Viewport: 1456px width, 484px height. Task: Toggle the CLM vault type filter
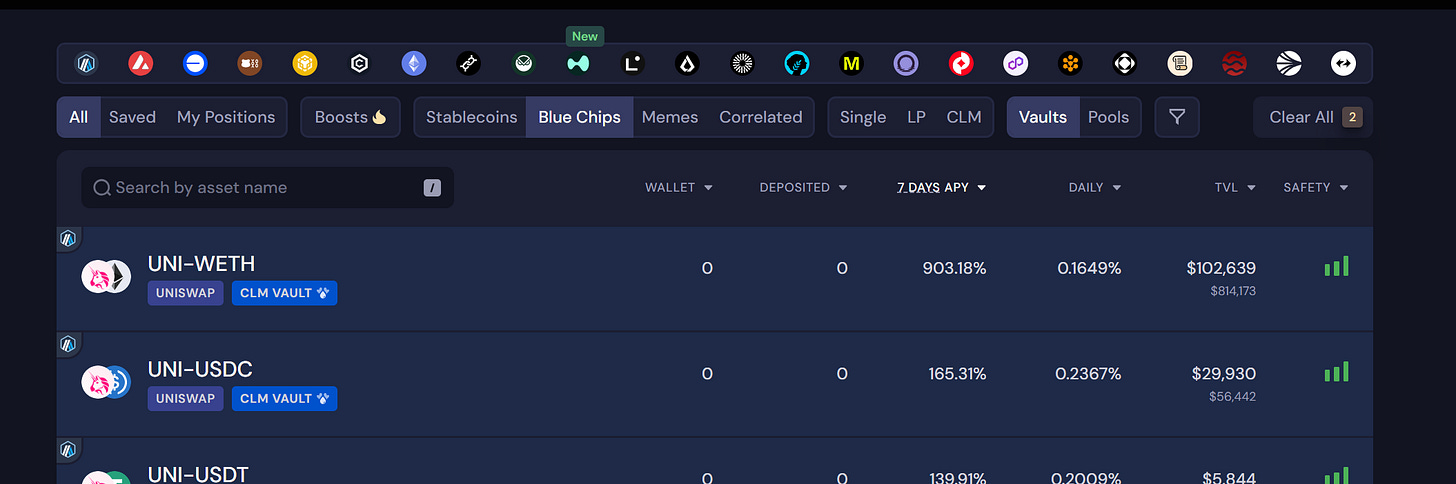pos(964,117)
